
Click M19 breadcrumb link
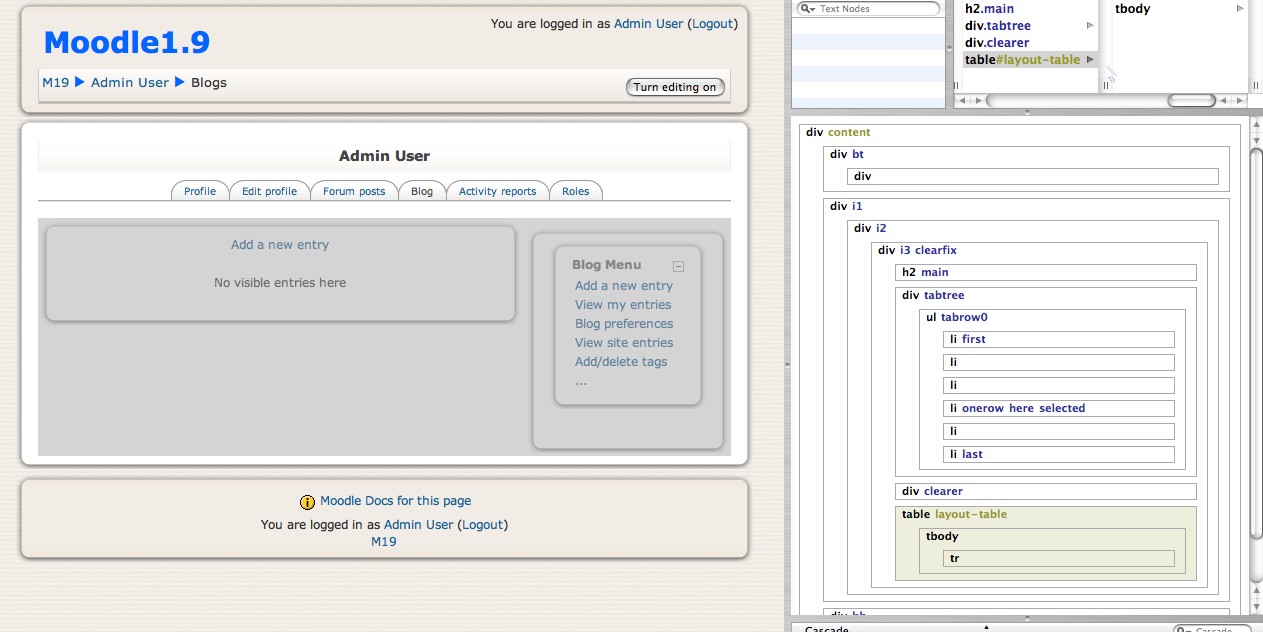coord(55,82)
